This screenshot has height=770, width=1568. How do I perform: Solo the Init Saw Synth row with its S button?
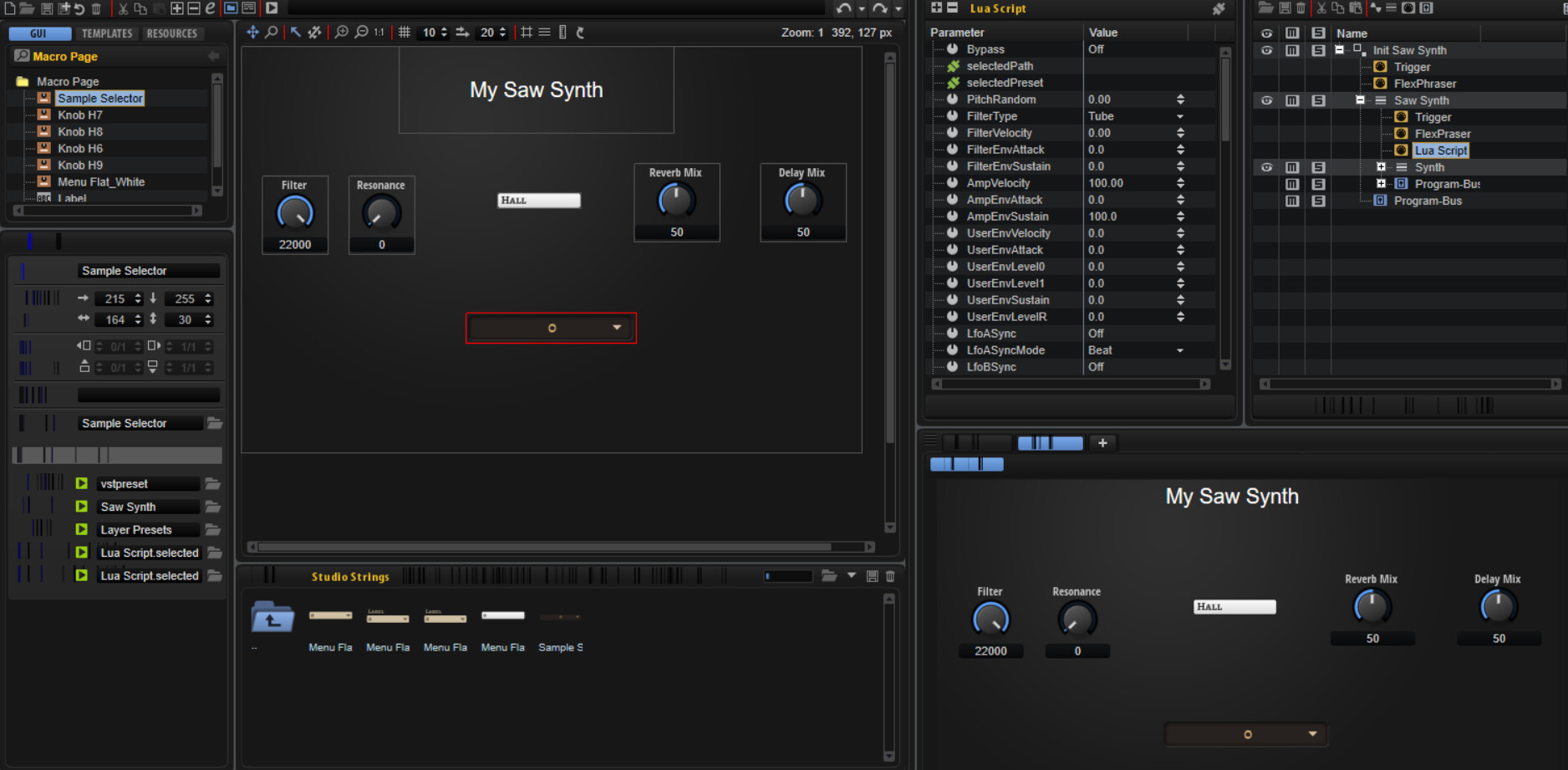1318,50
